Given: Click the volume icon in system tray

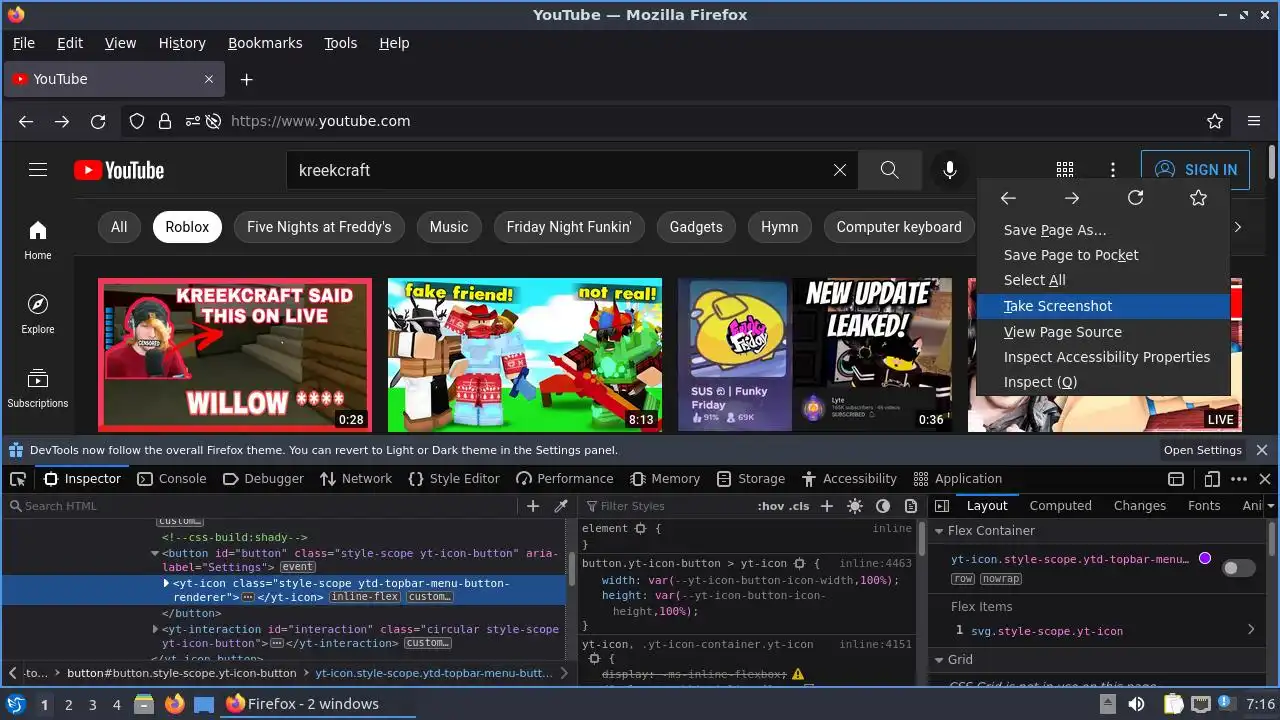Looking at the screenshot, I should 1138,704.
